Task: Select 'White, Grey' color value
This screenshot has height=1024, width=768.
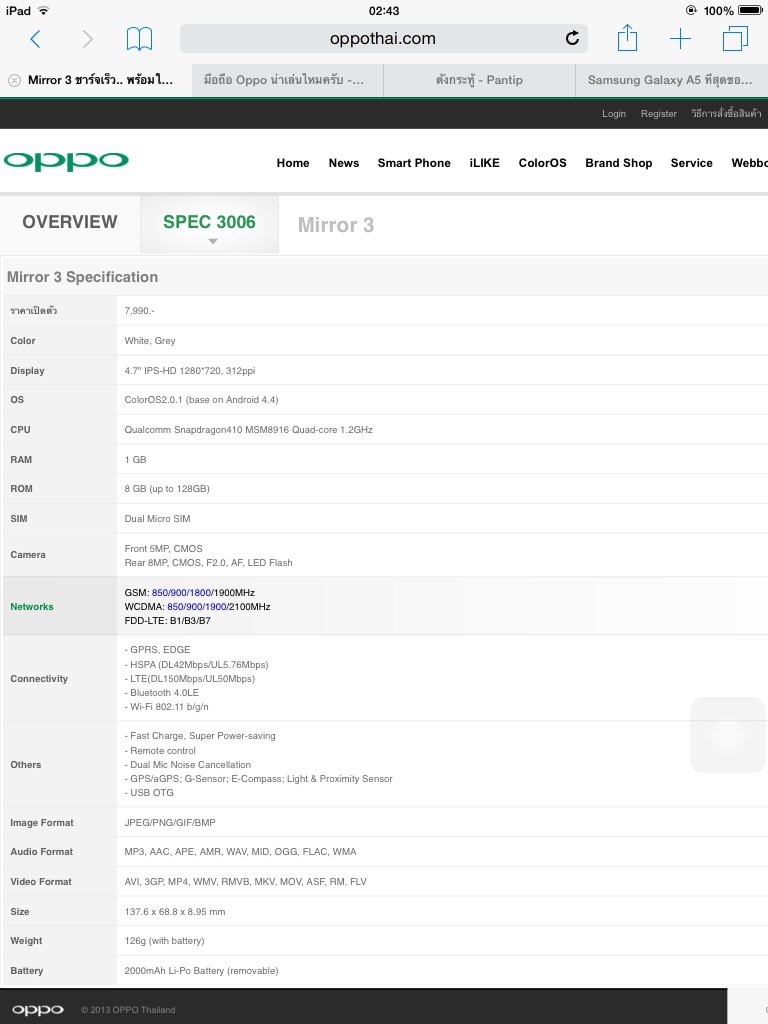Action: tap(150, 341)
